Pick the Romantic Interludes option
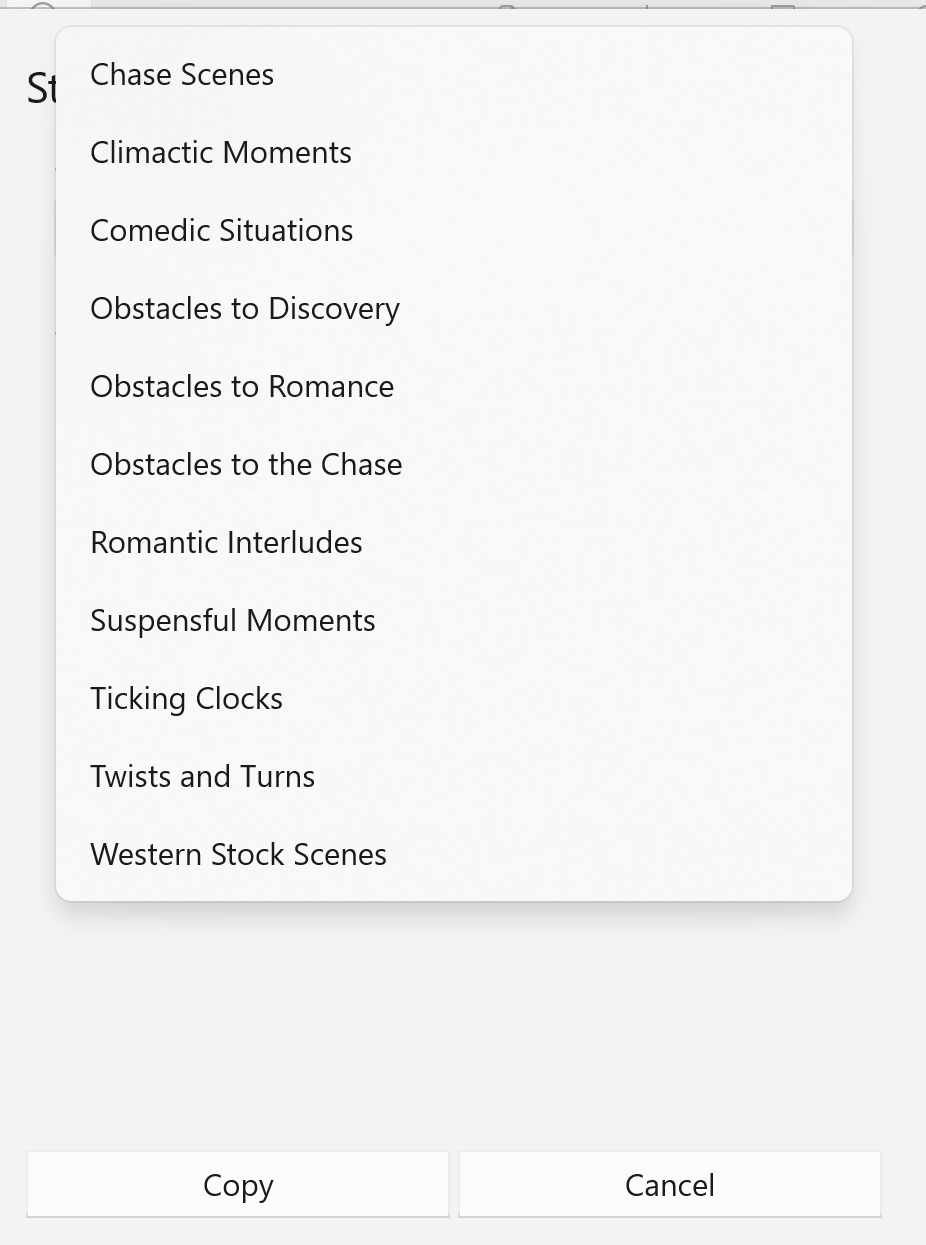This screenshot has width=926, height=1245. [226, 543]
